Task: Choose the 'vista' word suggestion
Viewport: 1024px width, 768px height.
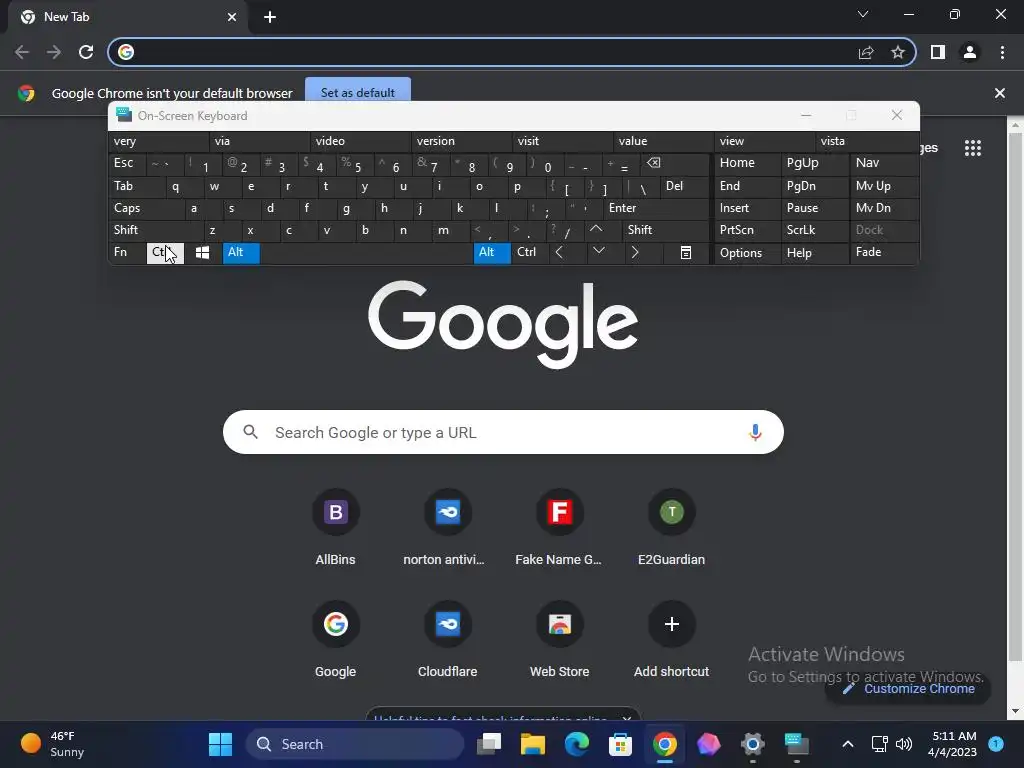Action: (x=867, y=141)
